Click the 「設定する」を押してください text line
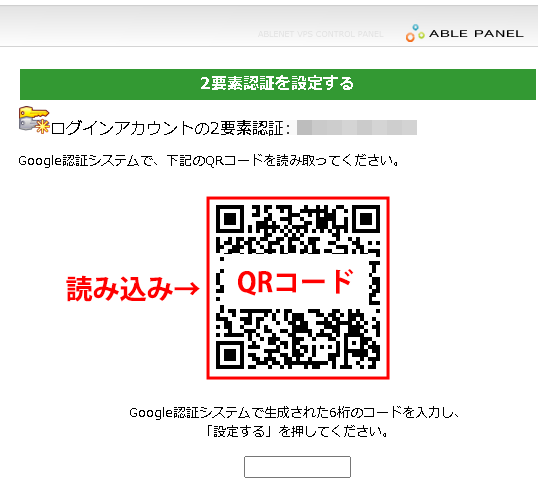Viewport: 544px width, 494px height. pyautogui.click(x=297, y=432)
